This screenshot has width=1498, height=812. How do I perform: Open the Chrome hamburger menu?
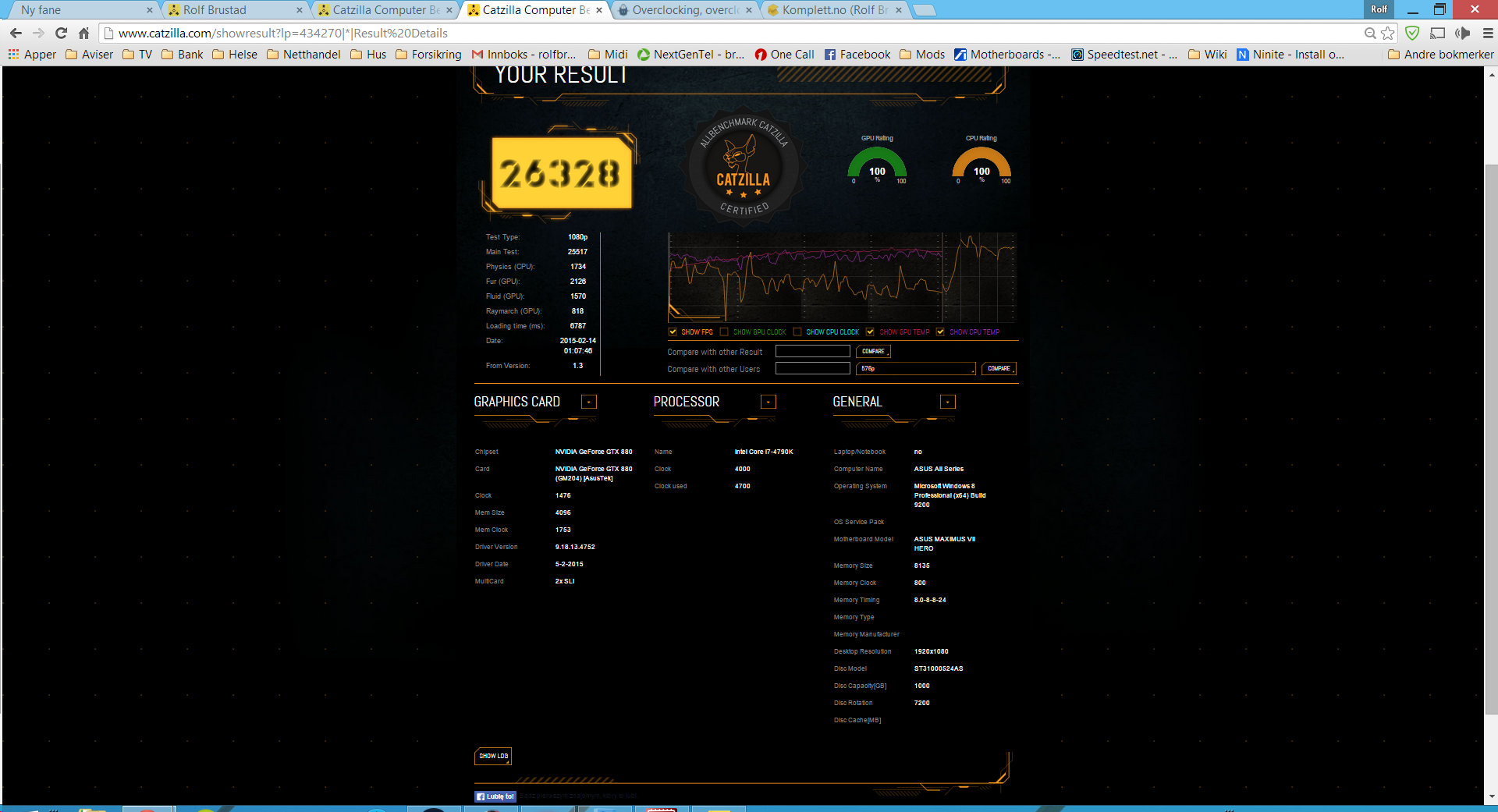(x=1487, y=33)
